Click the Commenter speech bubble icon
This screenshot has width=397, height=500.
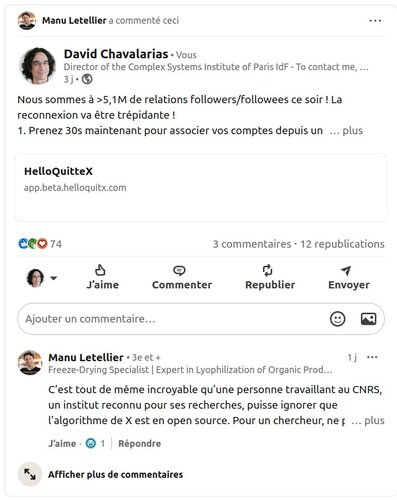click(x=179, y=270)
